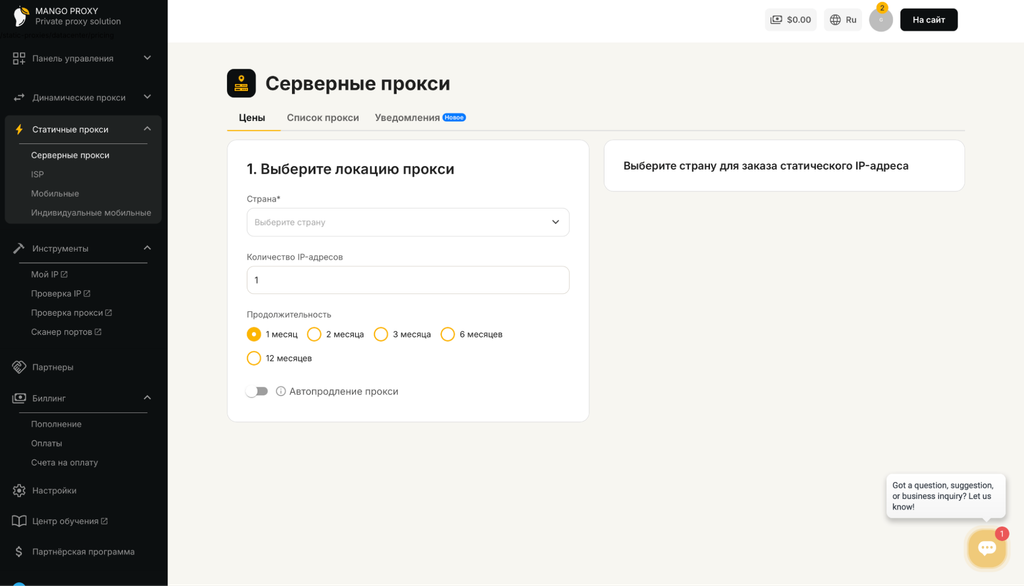Open the chat support bubble
This screenshot has width=1024, height=586.
[987, 547]
